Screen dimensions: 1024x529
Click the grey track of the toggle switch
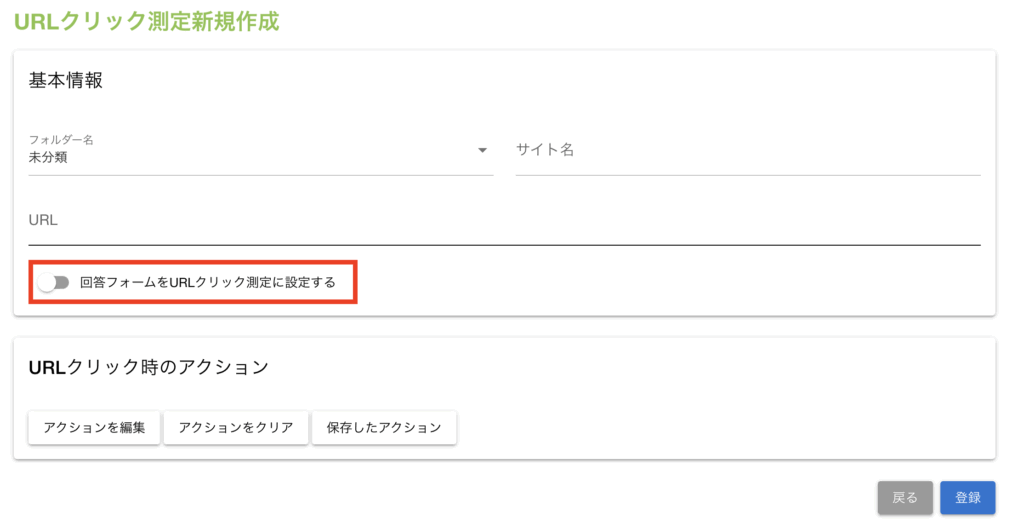tap(62, 283)
